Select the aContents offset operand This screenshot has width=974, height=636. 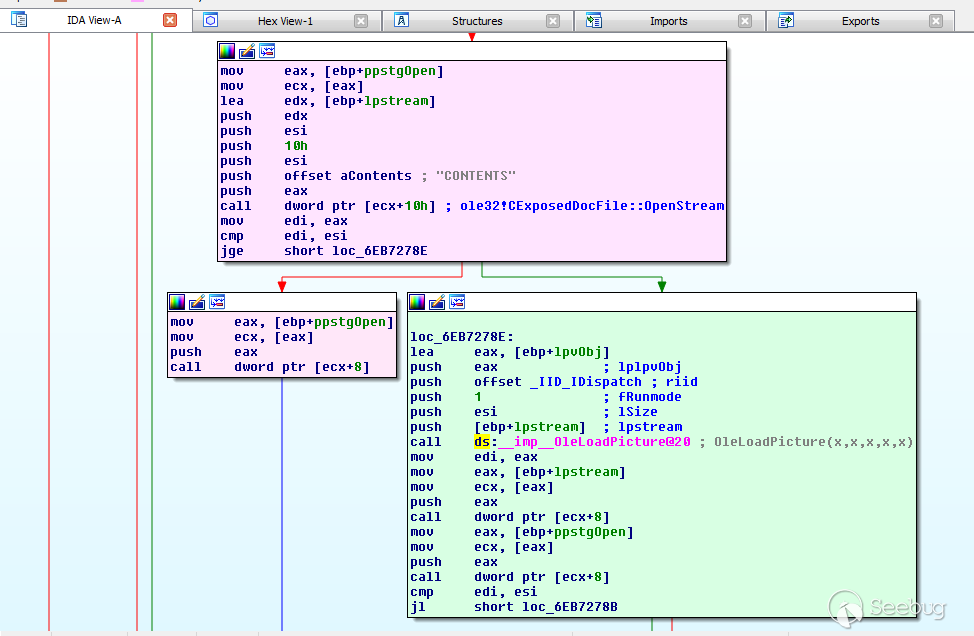pyautogui.click(x=378, y=176)
